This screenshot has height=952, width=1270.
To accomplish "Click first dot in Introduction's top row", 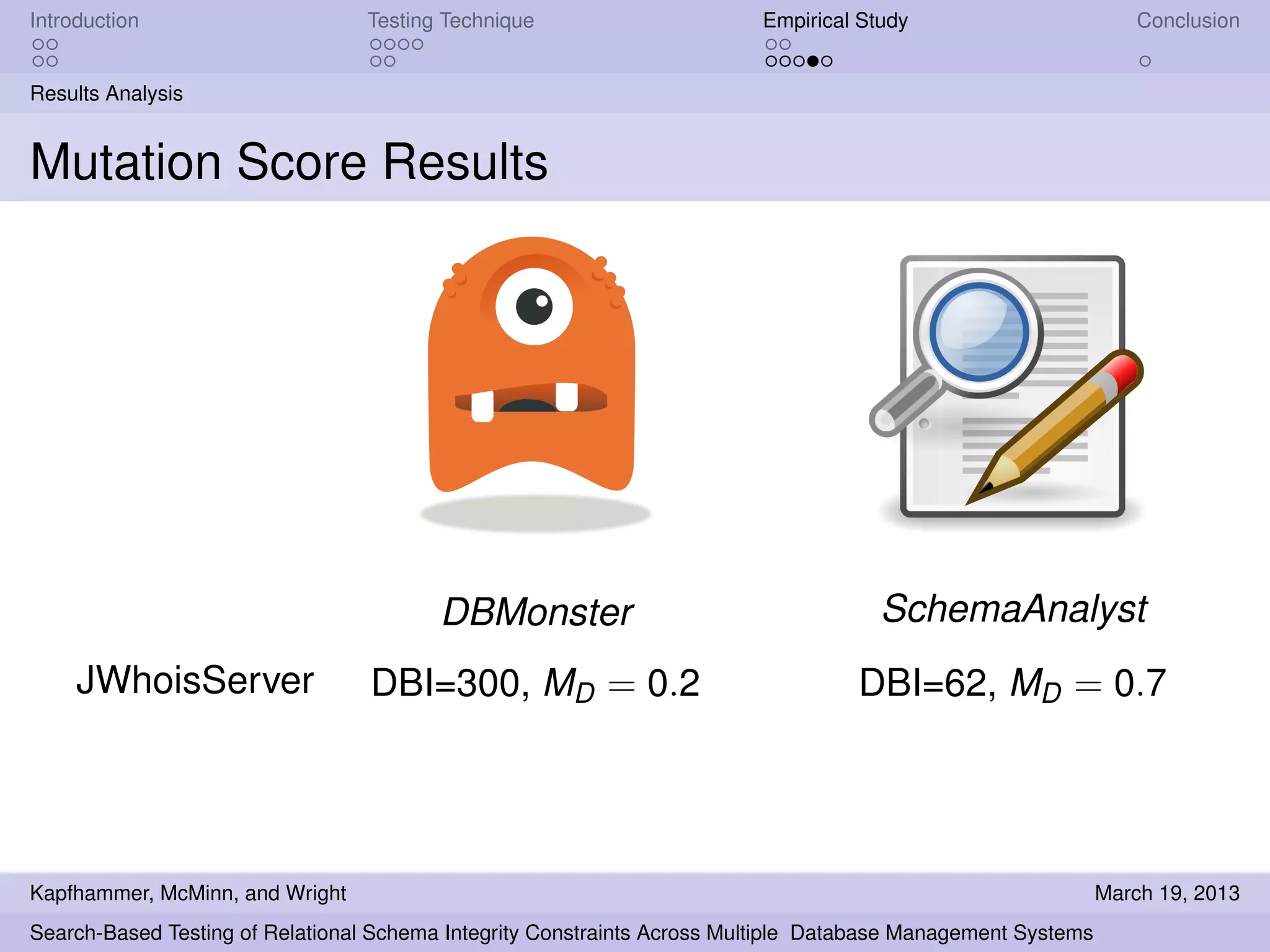I will click(x=38, y=45).
